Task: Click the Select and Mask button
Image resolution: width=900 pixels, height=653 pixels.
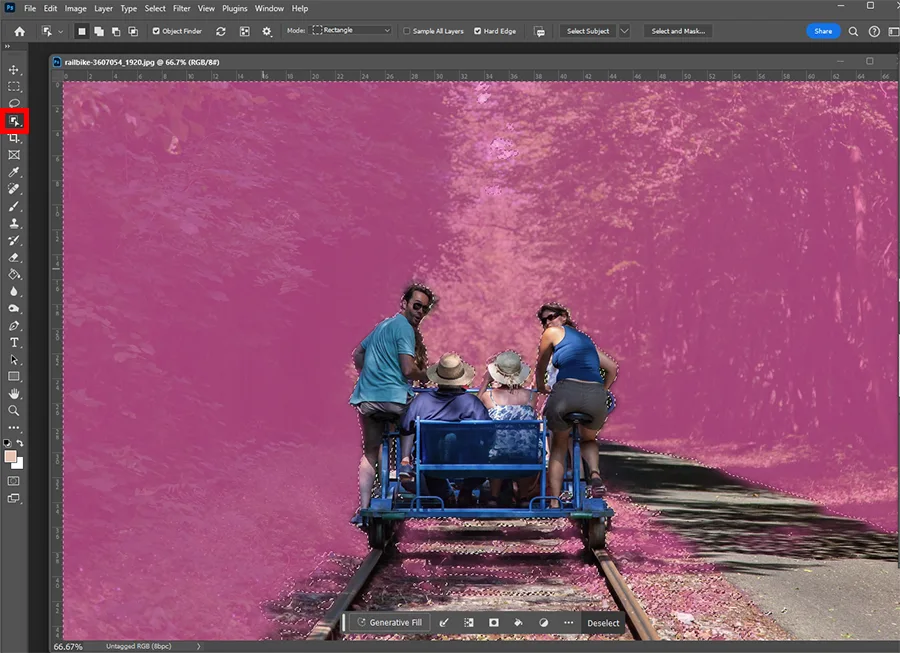Action: click(x=678, y=31)
